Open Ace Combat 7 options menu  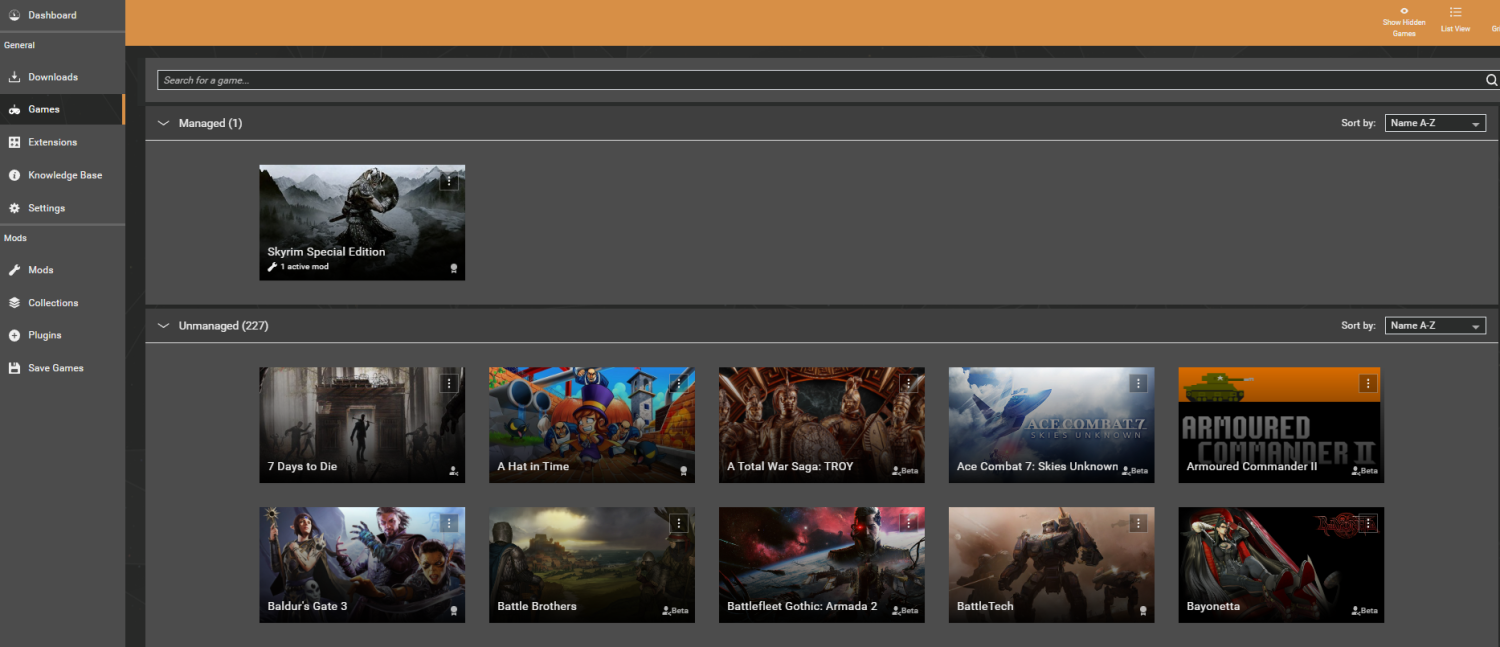pyautogui.click(x=1138, y=383)
